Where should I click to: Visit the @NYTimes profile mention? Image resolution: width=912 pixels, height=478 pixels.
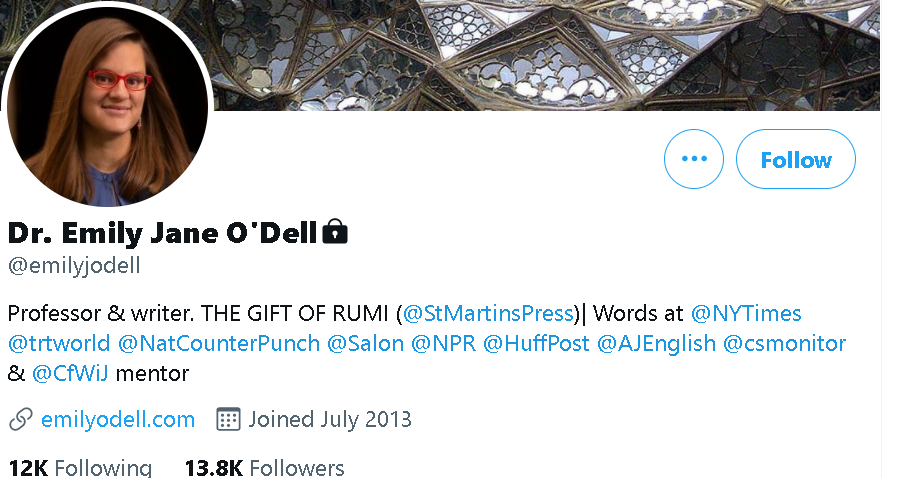pos(746,313)
